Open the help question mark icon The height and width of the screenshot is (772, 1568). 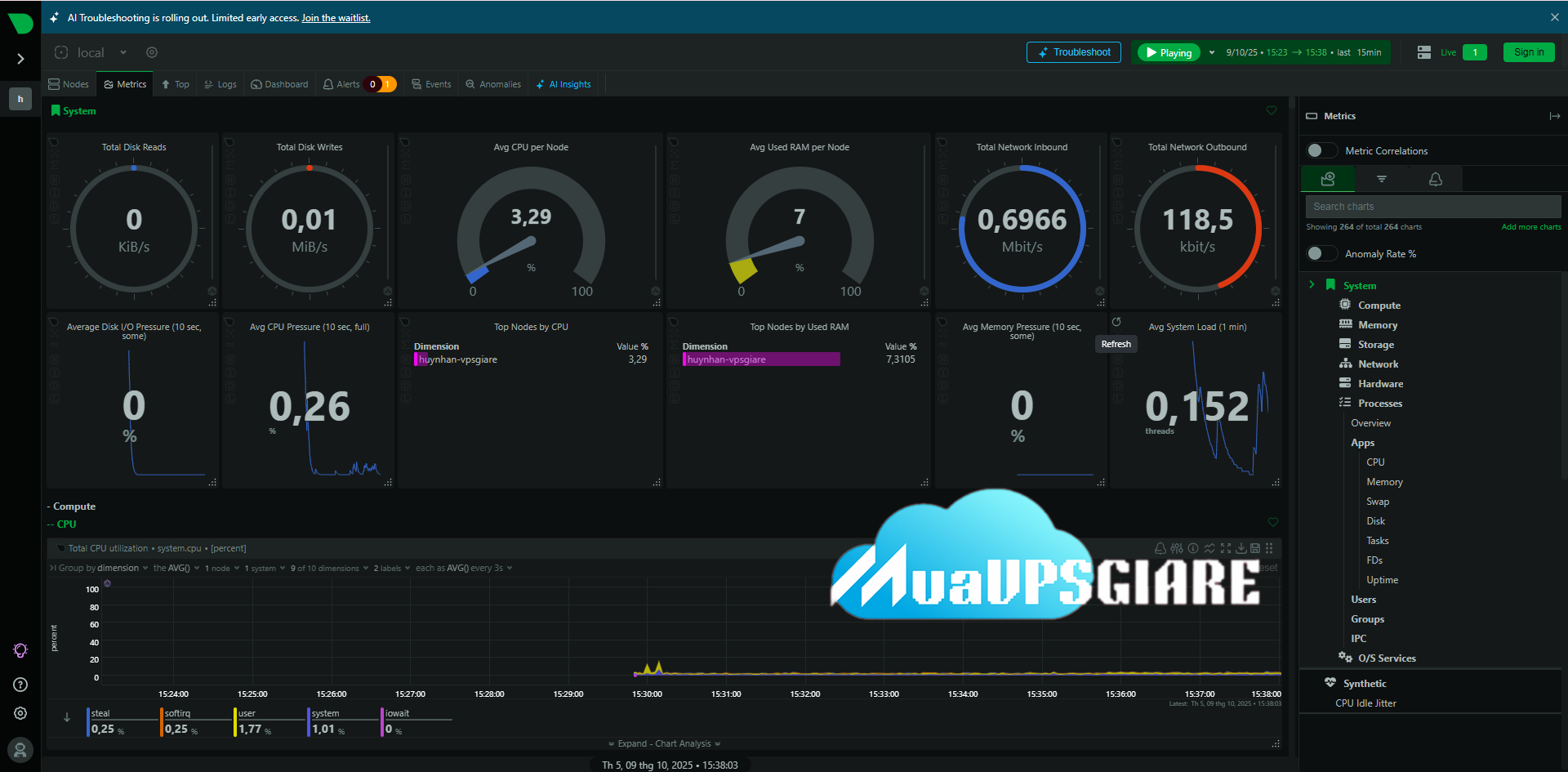click(x=20, y=685)
